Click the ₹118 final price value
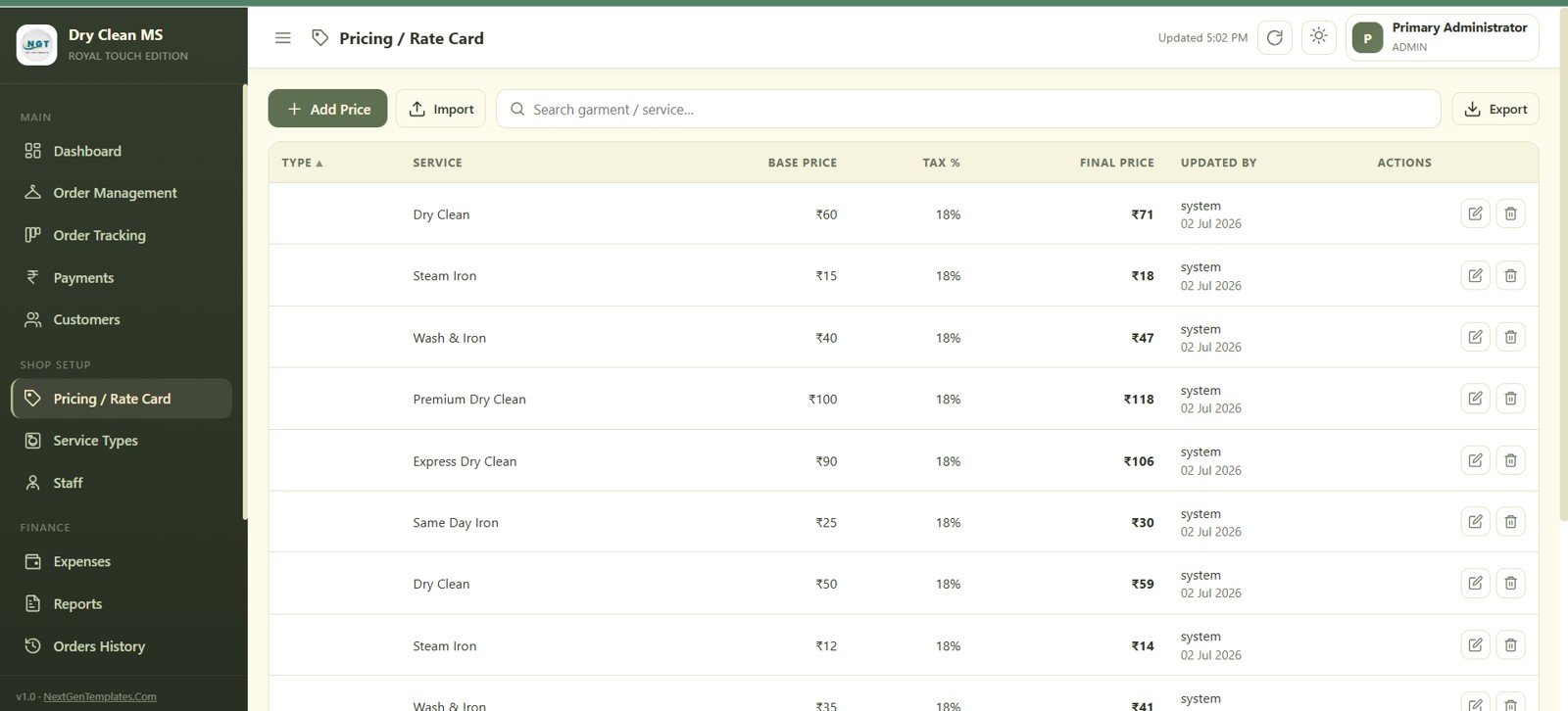The height and width of the screenshot is (711, 1568). [x=1139, y=400]
